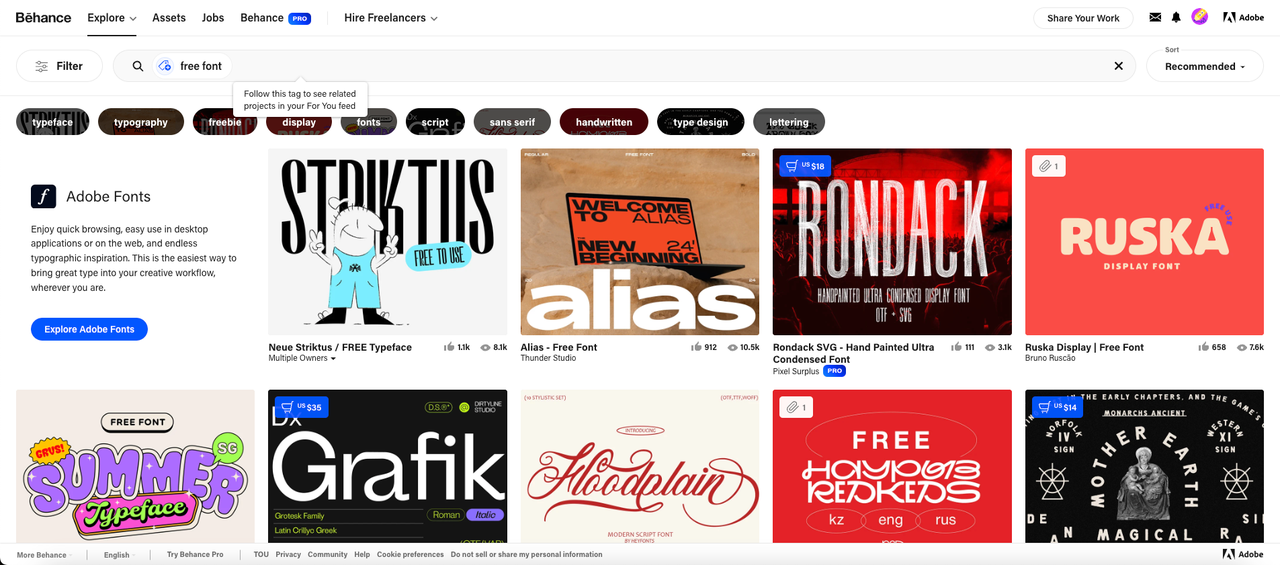
Task: Open Ruska Display | Free Font title
Action: (1084, 347)
